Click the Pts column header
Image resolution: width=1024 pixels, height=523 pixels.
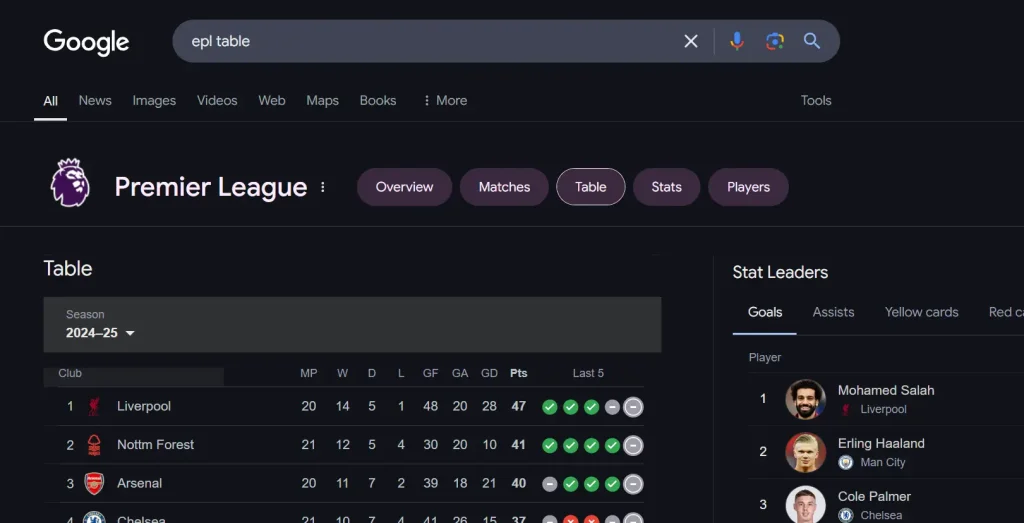coord(519,373)
